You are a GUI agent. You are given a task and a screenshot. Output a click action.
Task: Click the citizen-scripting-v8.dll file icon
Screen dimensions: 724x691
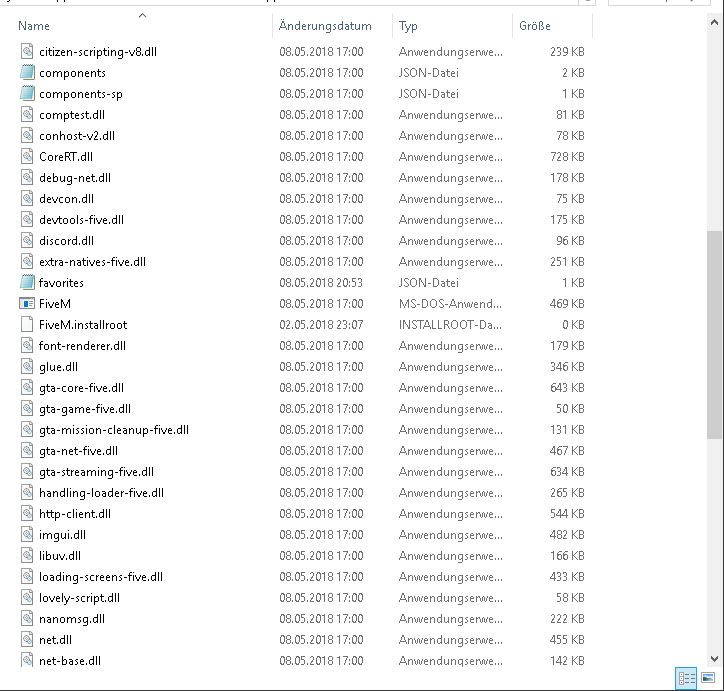click(27, 51)
